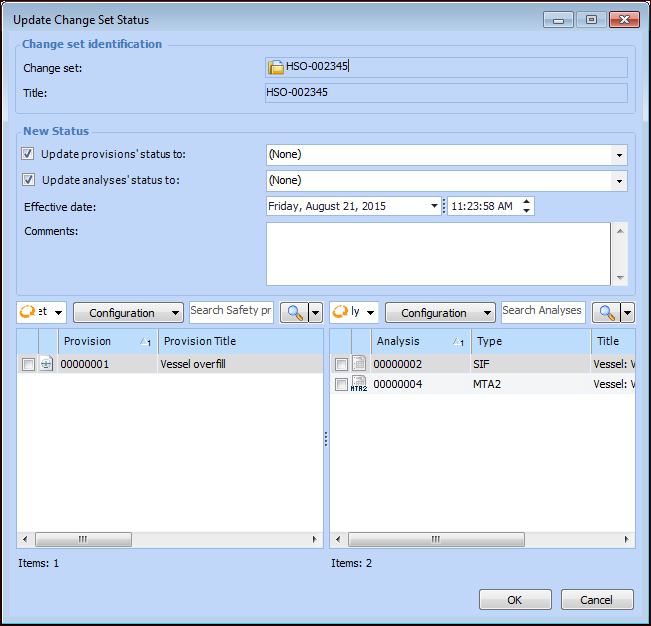Click the analyses search magnifier icon

[605, 313]
